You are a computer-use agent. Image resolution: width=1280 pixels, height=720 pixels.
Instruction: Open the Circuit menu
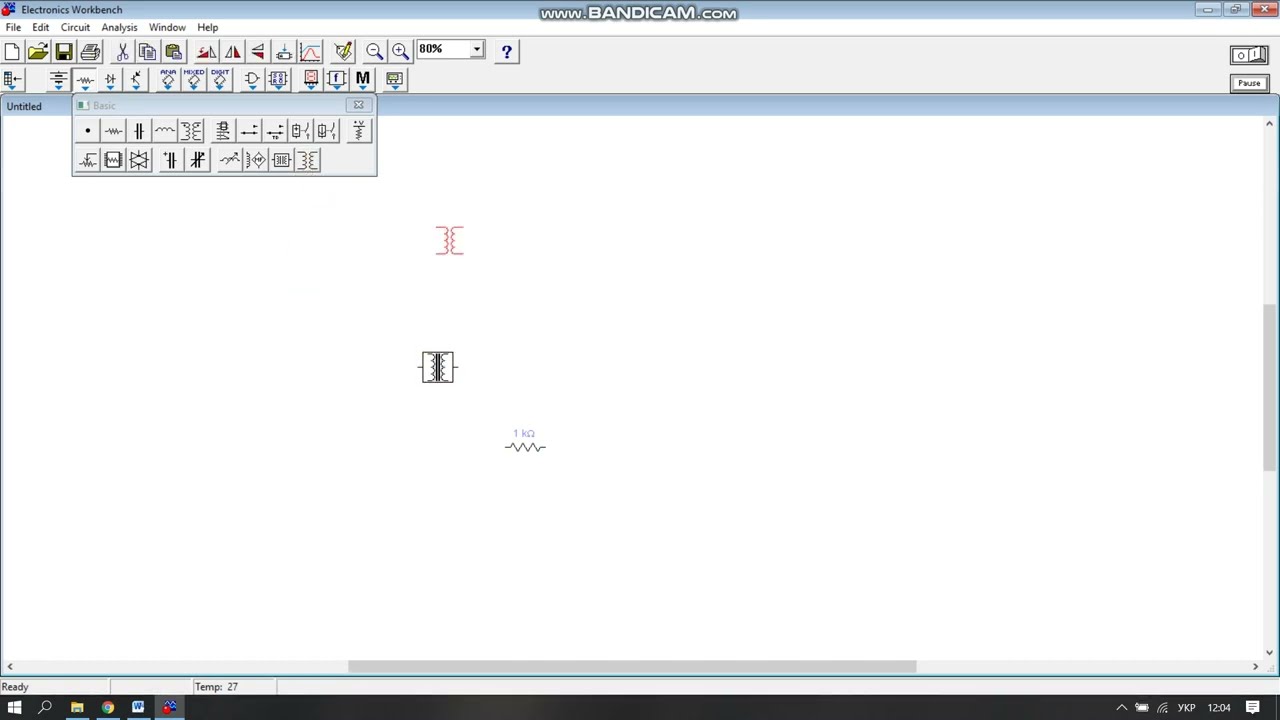tap(75, 27)
